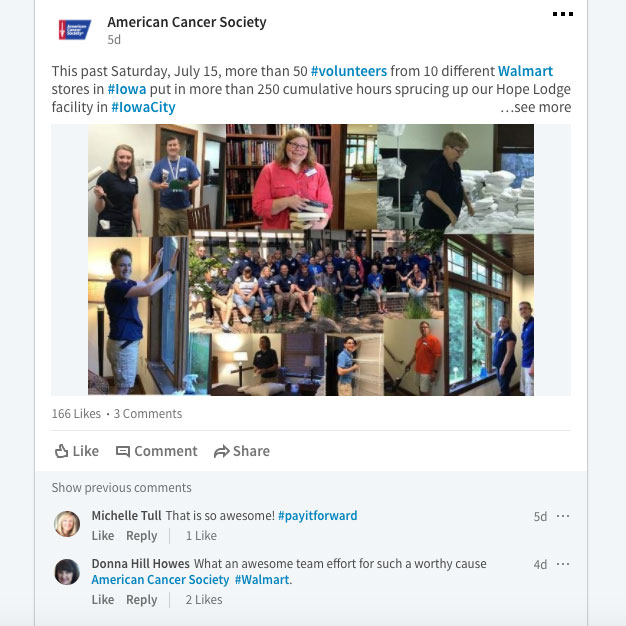The height and width of the screenshot is (626, 626).
Task: Open Michelle Tull's profile picture
Action: [x=67, y=523]
